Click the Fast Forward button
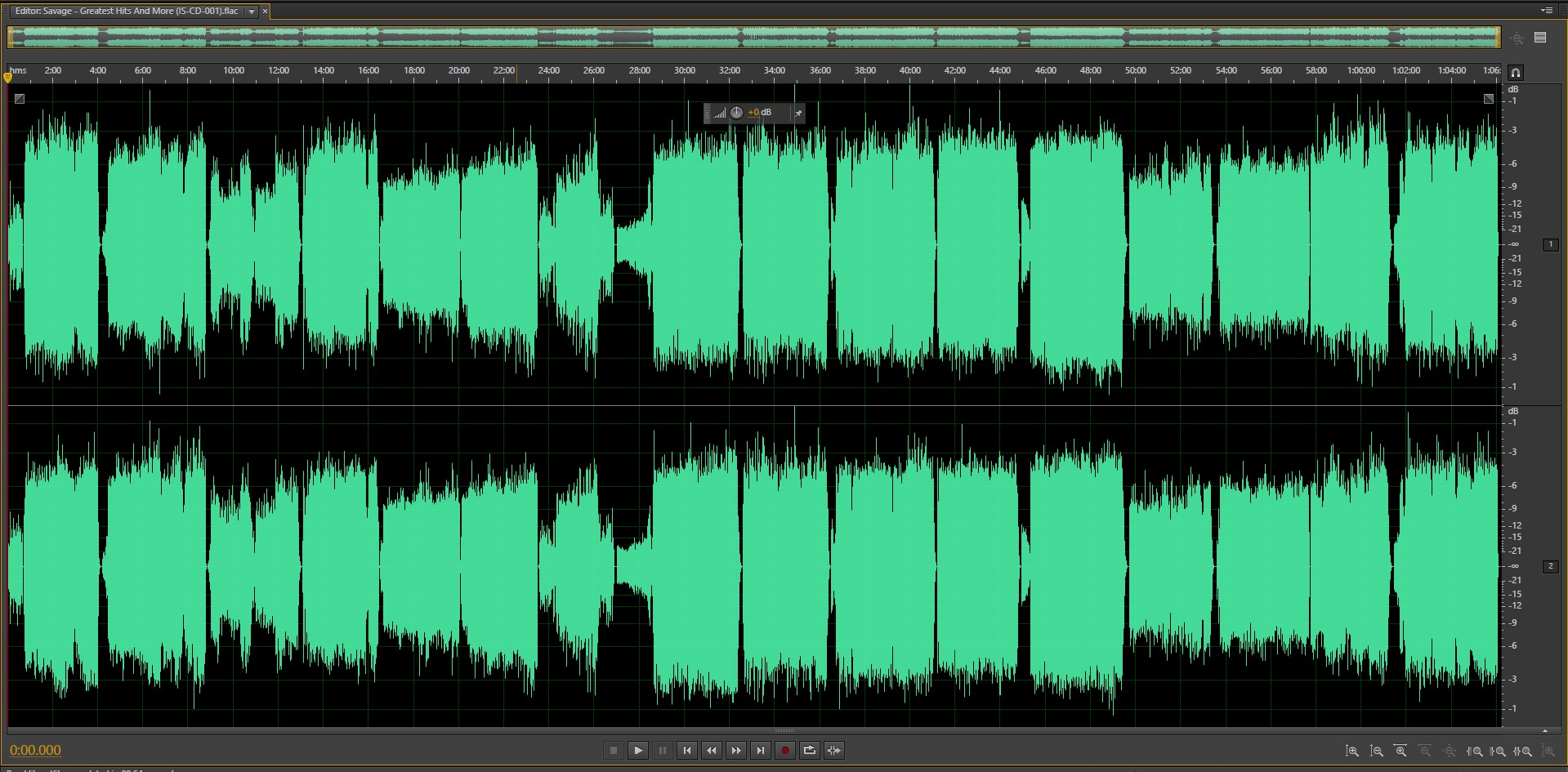 click(x=736, y=750)
